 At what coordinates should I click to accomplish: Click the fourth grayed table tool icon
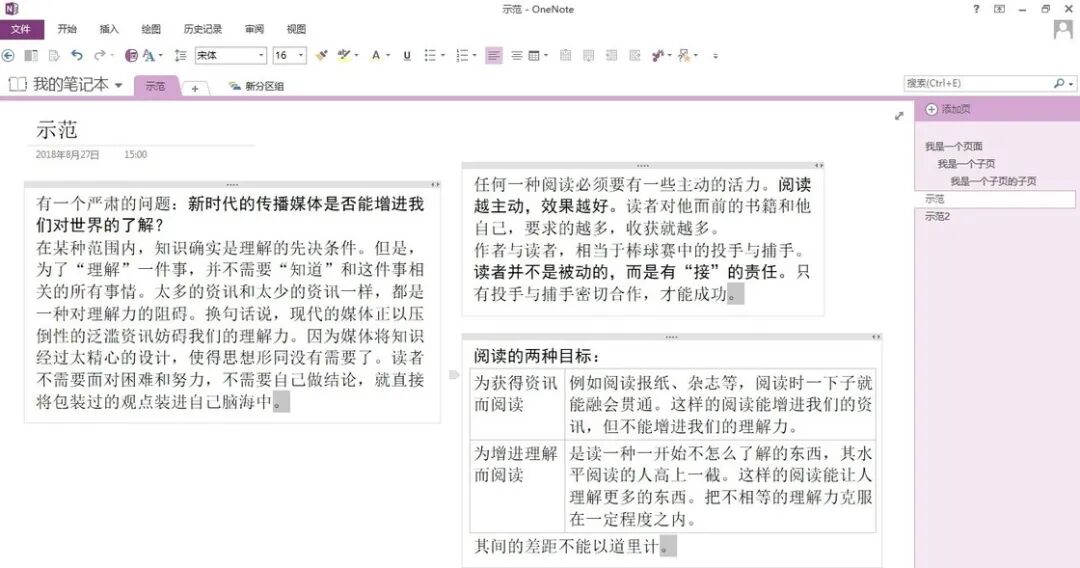(634, 55)
